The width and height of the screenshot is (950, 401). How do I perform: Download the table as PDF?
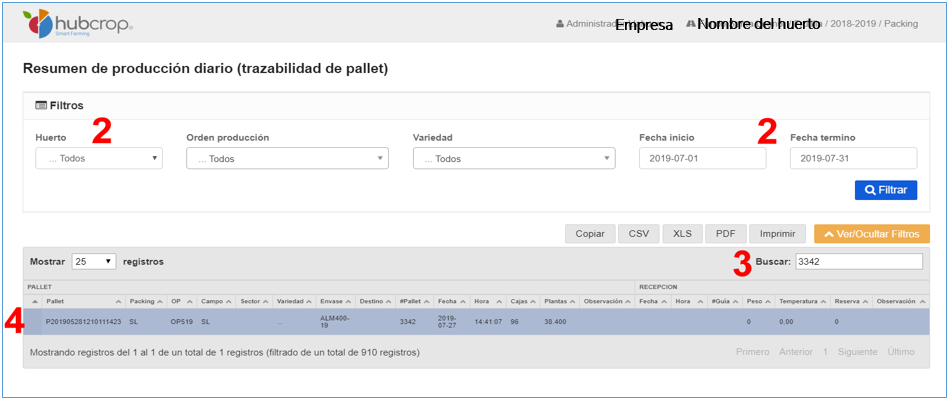click(x=725, y=233)
